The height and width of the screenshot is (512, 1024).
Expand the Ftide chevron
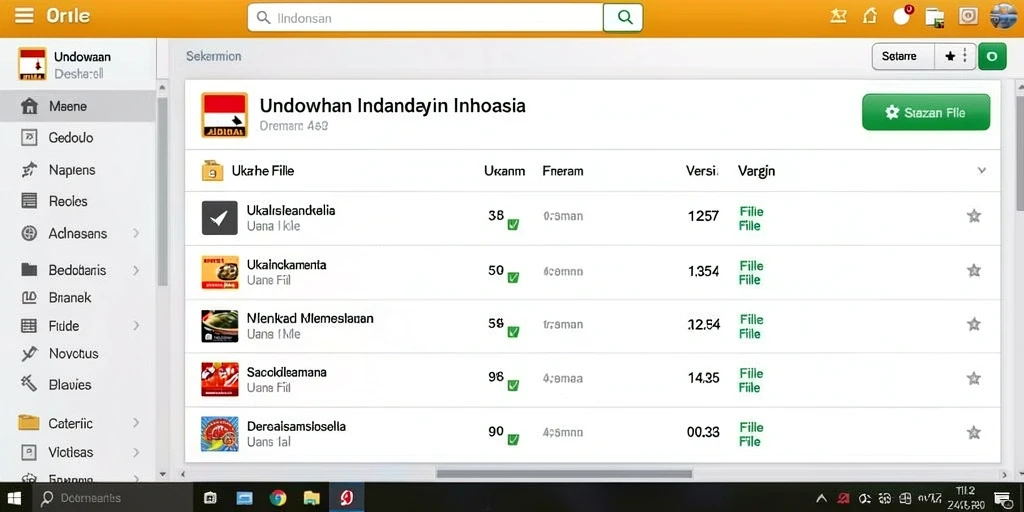coord(136,325)
